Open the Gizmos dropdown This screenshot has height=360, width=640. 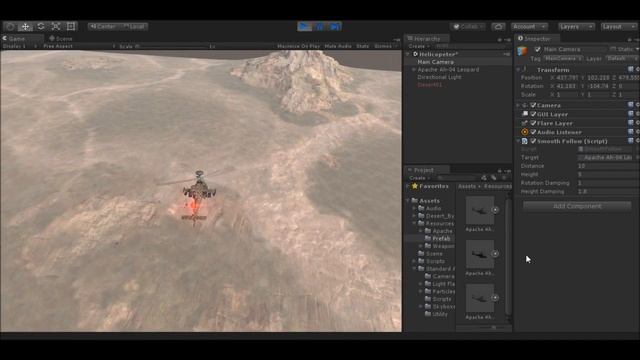(x=386, y=46)
